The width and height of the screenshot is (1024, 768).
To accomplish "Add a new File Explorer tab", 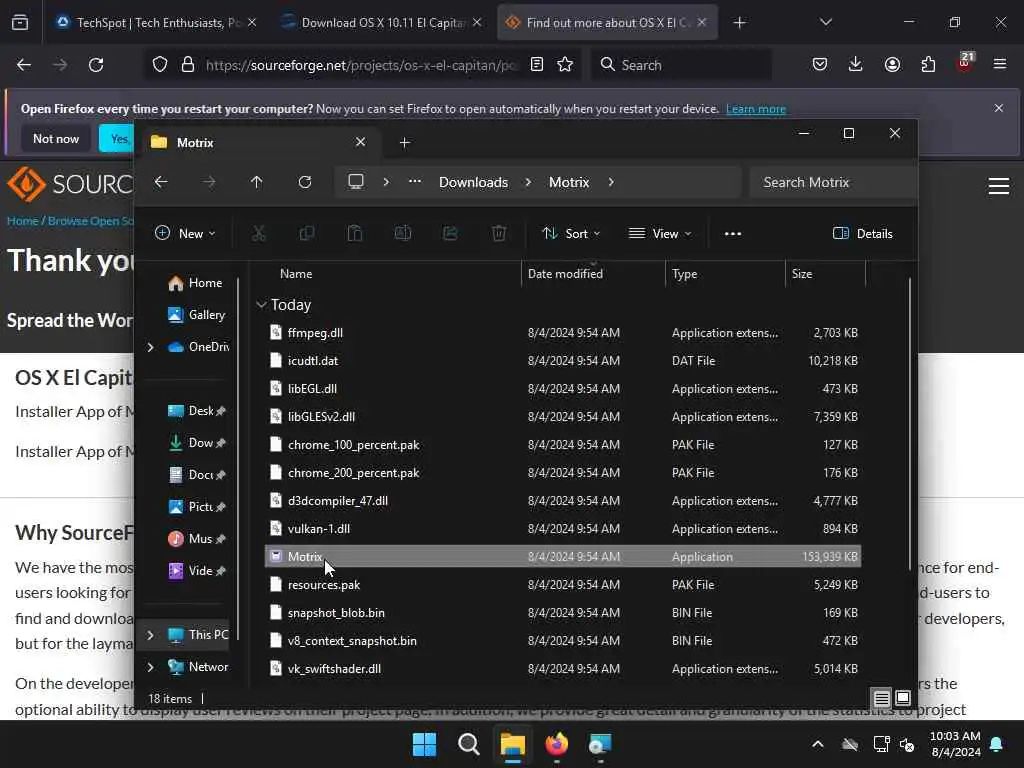I will [x=405, y=142].
